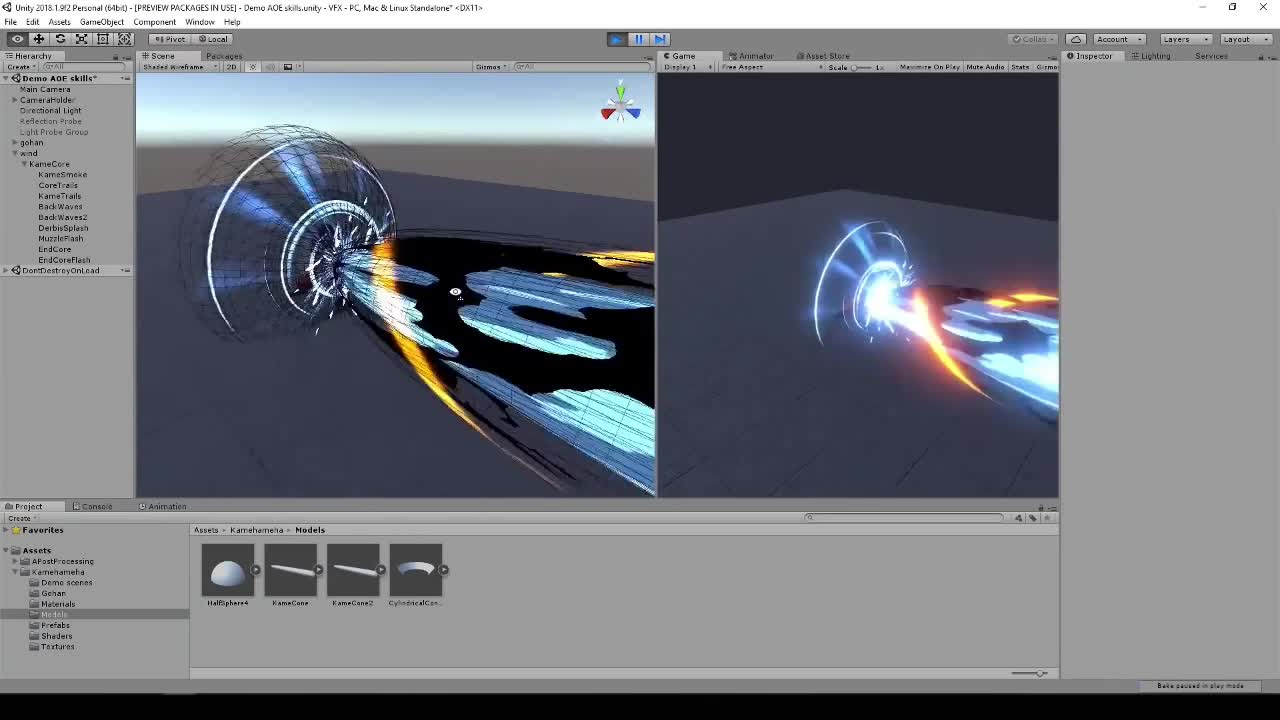Toggle scene audio icon
Viewport: 1280px width, 720px height.
[x=269, y=67]
